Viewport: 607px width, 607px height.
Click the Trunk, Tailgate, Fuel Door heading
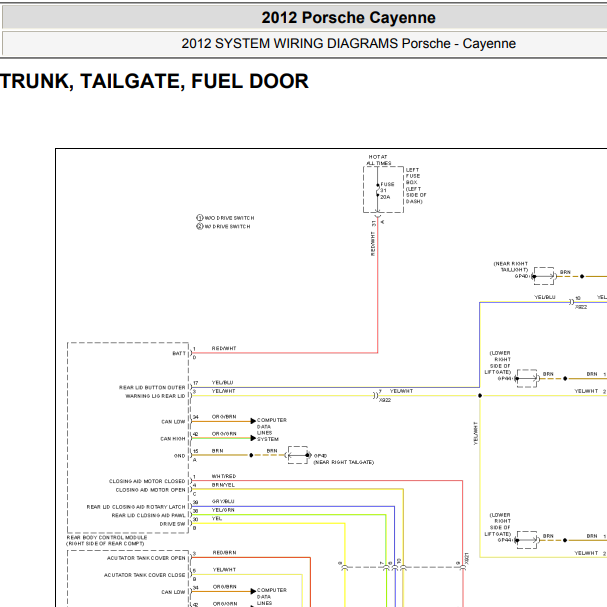point(154,81)
